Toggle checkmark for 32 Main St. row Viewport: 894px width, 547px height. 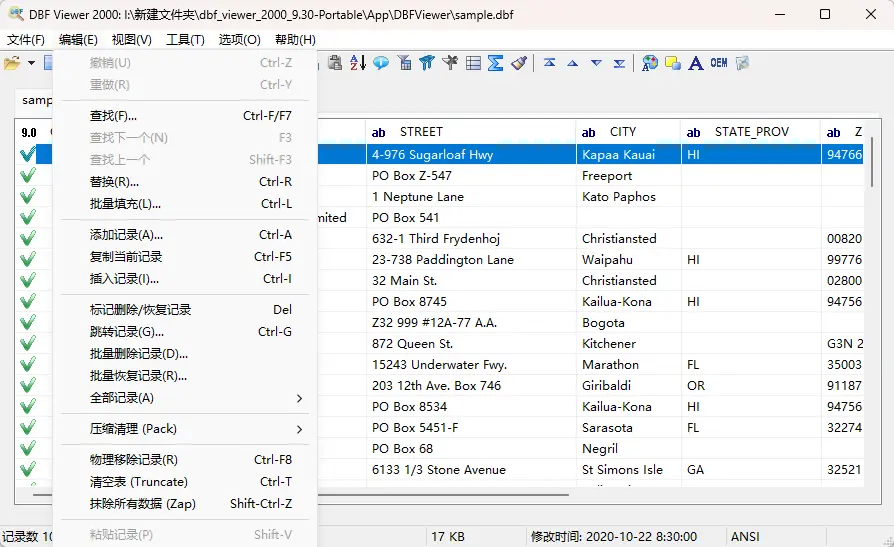pos(27,281)
